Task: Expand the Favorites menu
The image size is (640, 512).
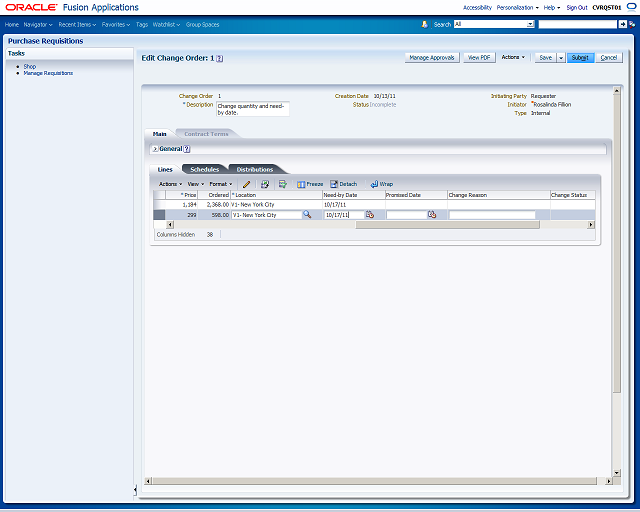Action: pyautogui.click(x=116, y=24)
